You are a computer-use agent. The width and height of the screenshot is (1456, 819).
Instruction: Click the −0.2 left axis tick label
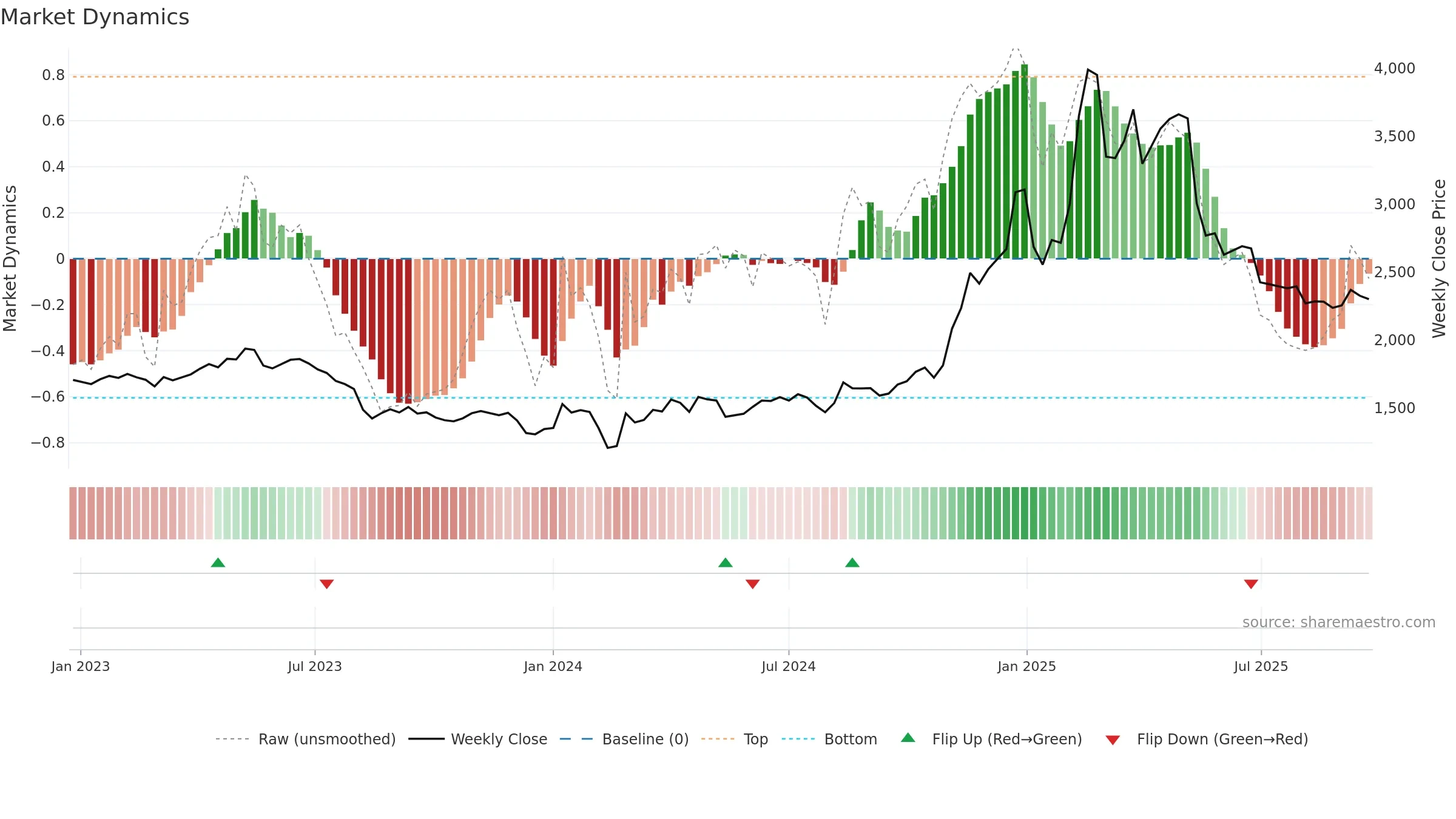48,305
